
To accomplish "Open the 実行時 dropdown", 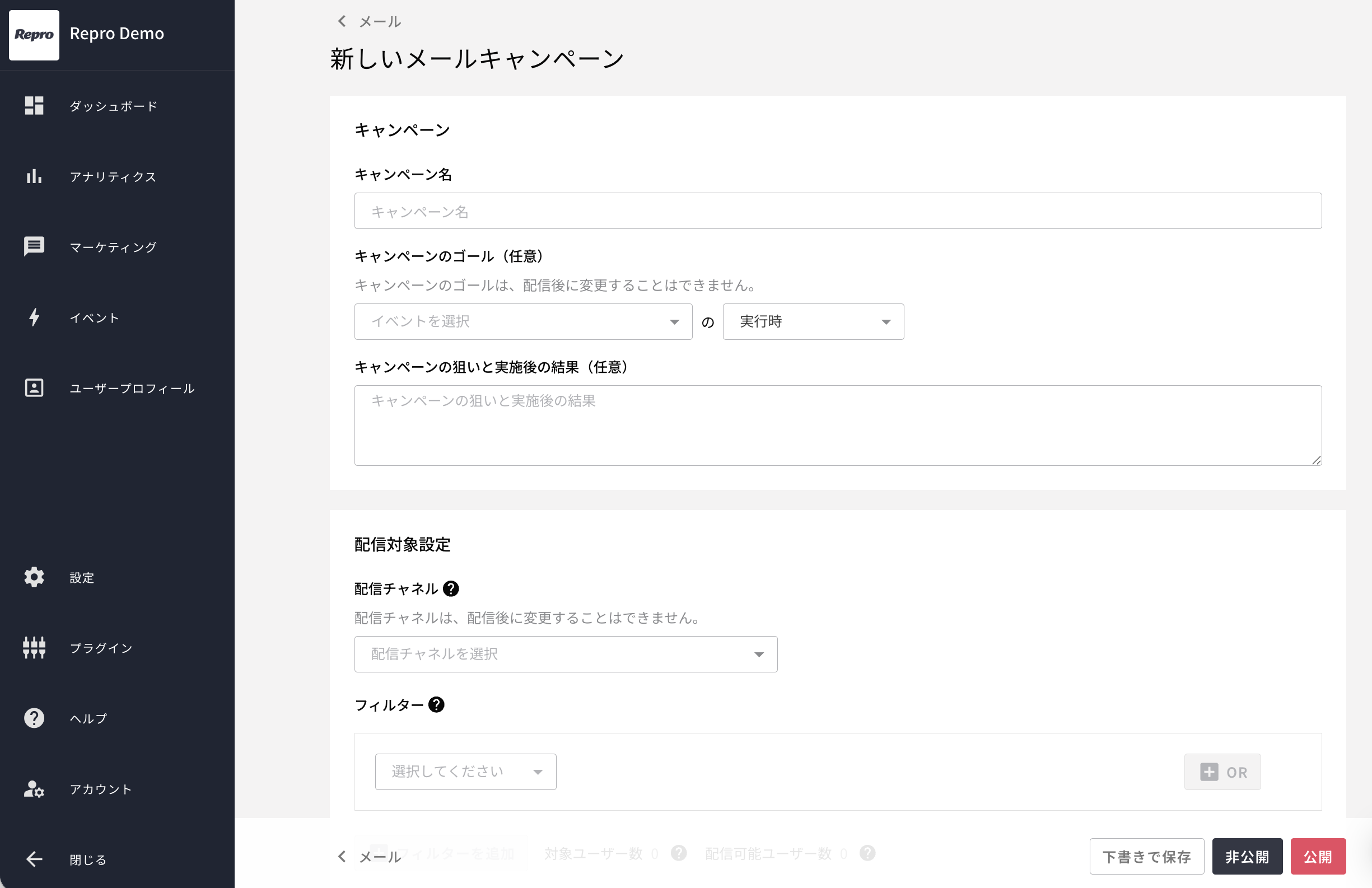I will point(813,321).
